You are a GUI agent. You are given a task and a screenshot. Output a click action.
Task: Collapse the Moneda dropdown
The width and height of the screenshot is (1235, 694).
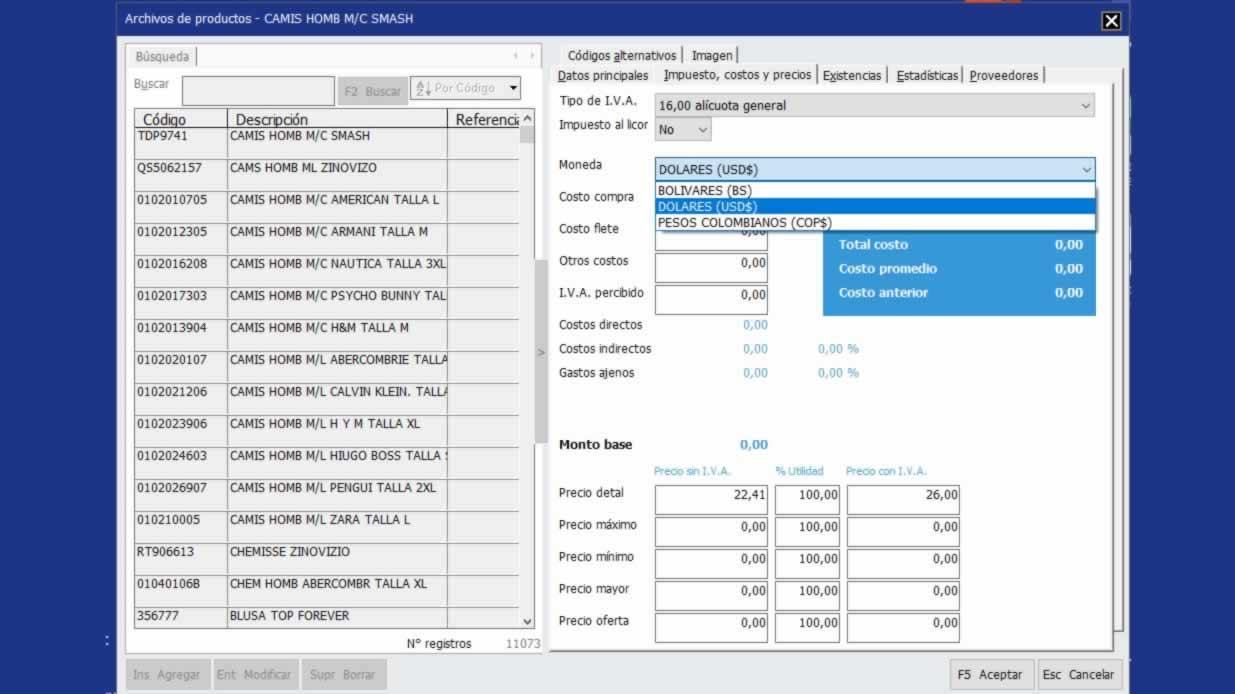click(1087, 170)
